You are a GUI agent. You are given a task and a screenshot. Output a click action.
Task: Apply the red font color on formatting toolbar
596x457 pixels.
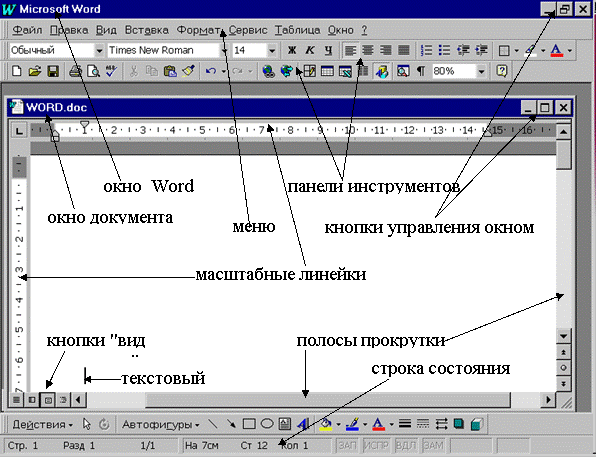[x=557, y=50]
